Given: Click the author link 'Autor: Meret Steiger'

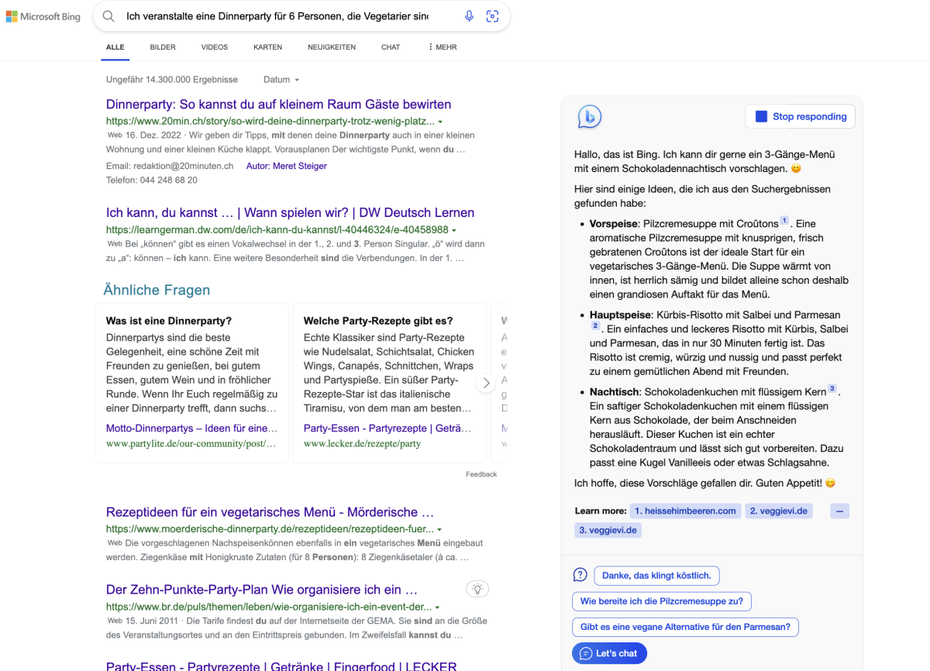Looking at the screenshot, I should click(286, 166).
